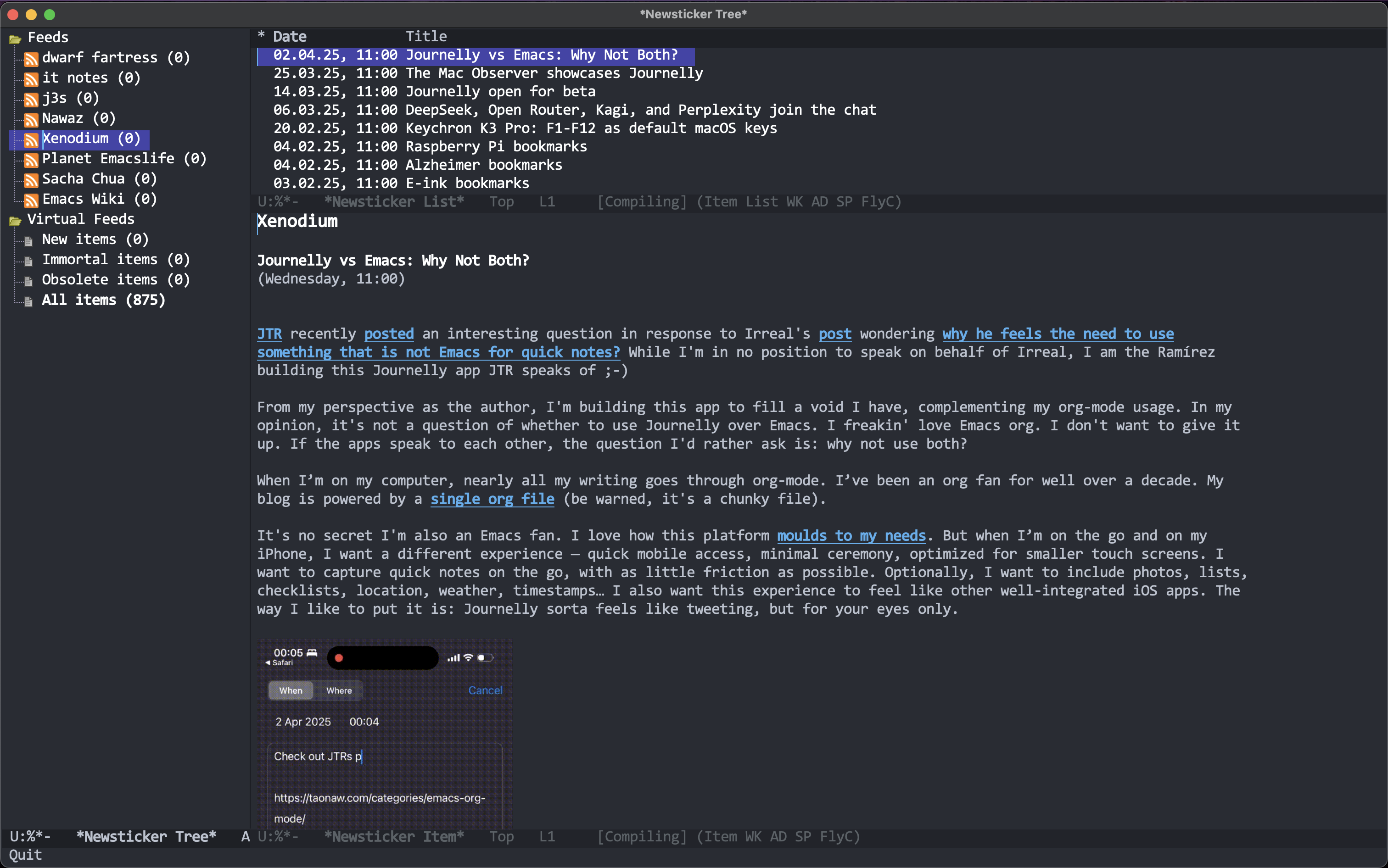Click the RSS icon beside Emacs Wiki
Image resolution: width=1388 pixels, height=868 pixels.
pyautogui.click(x=31, y=200)
